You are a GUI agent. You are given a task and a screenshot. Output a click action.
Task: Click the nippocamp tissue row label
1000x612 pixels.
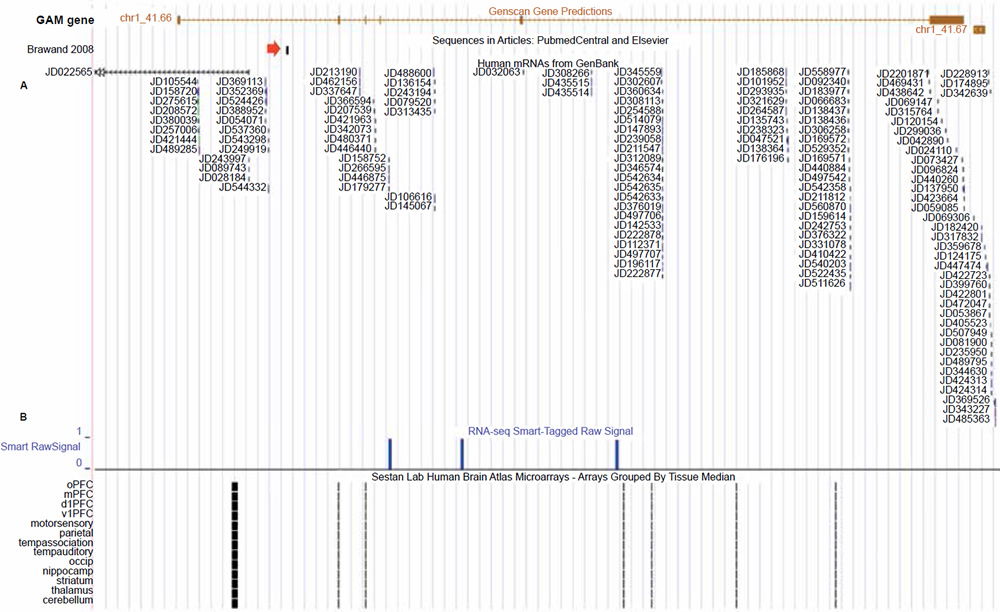68,571
